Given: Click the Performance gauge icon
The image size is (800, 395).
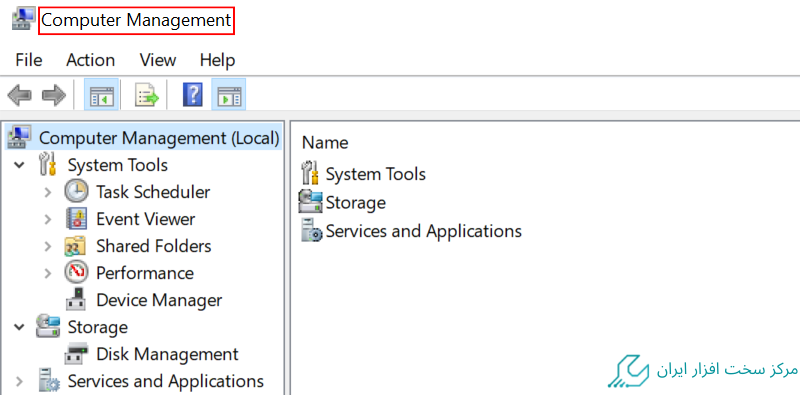Looking at the screenshot, I should (76, 273).
